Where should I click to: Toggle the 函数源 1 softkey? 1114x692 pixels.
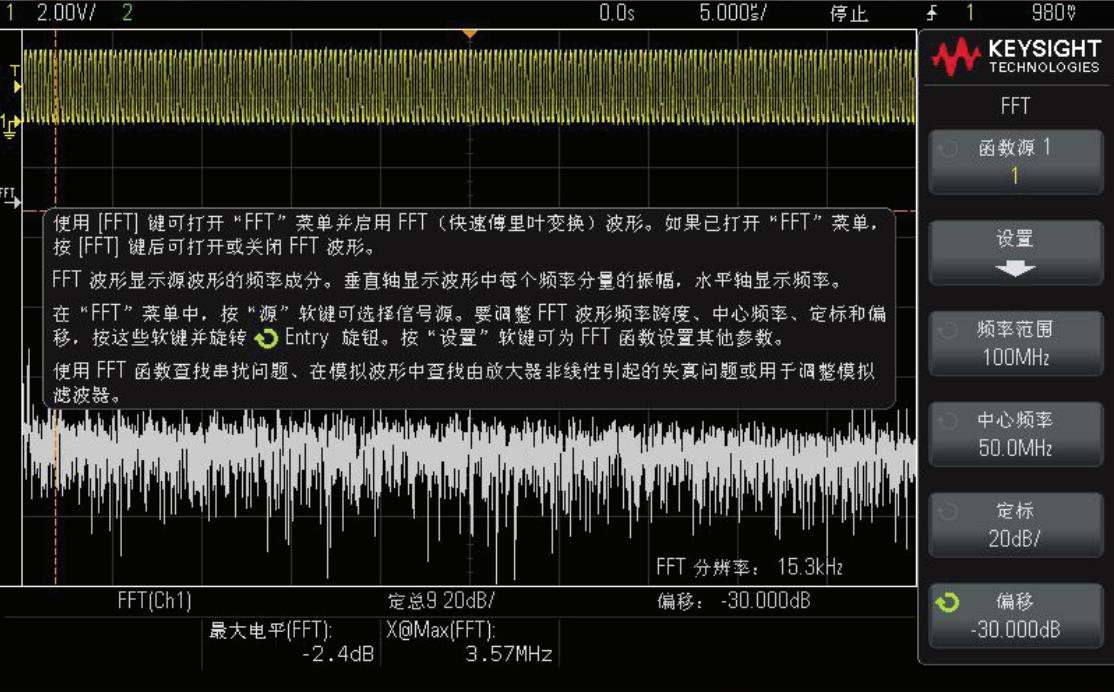click(x=1016, y=162)
